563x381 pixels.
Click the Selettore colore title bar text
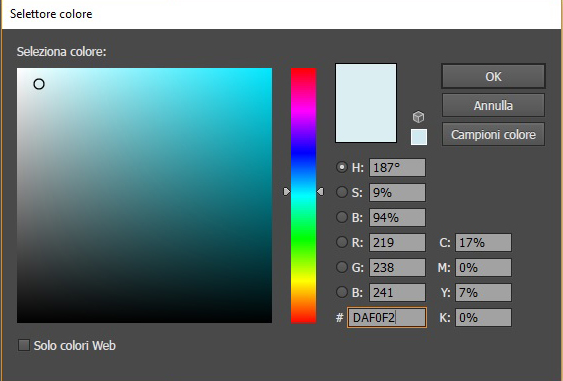tap(51, 14)
